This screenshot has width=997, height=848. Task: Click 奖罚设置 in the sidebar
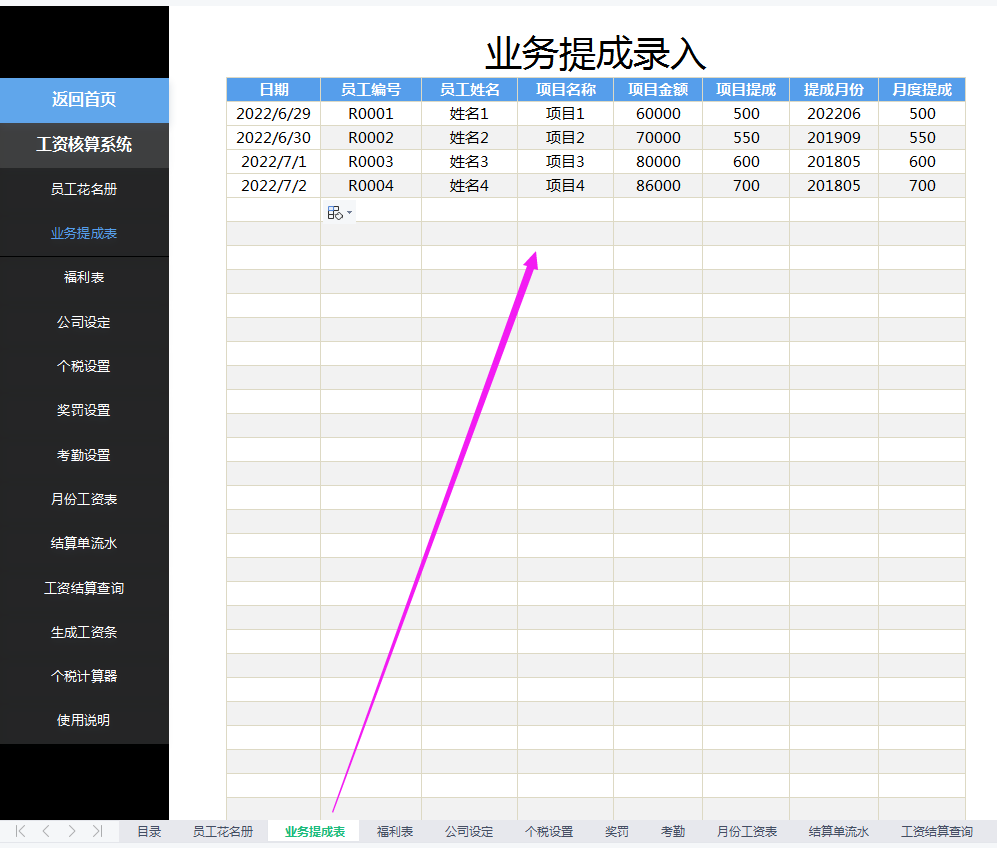[x=84, y=410]
